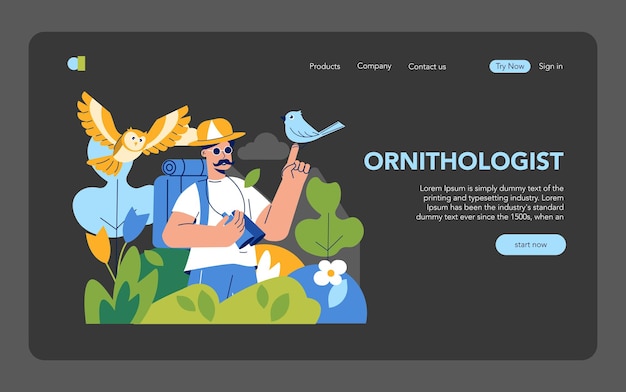The height and width of the screenshot is (392, 626).
Task: Open the Sign in link
Action: 551,66
